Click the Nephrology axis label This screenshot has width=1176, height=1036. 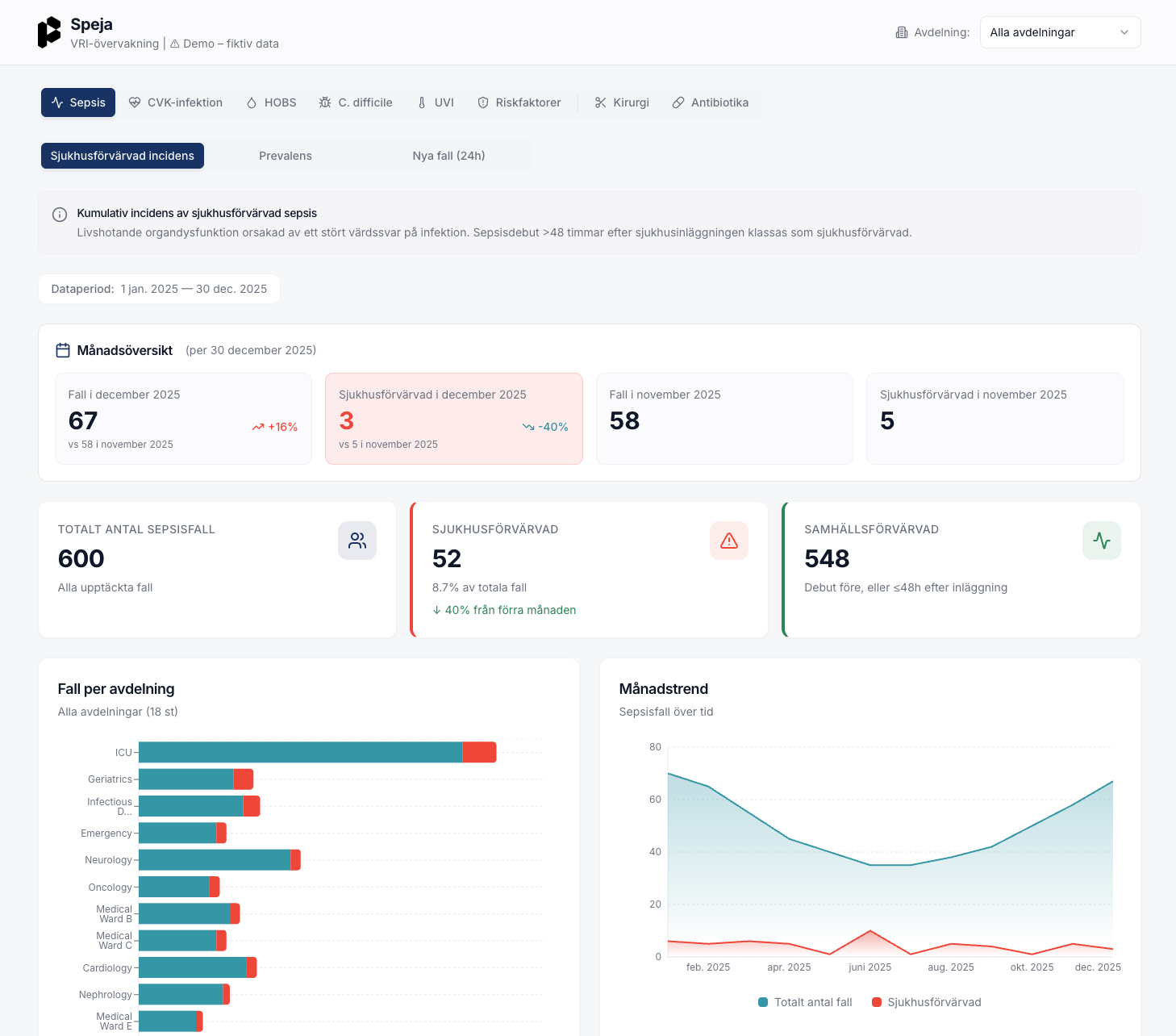tap(106, 995)
